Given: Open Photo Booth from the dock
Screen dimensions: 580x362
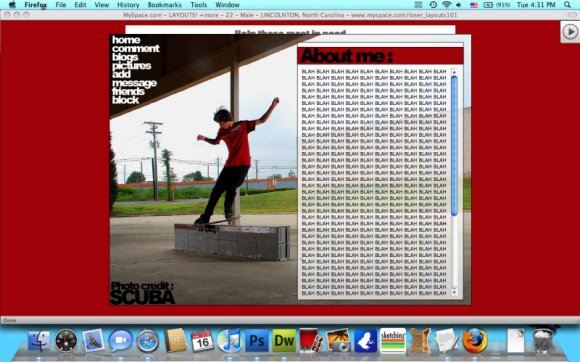Looking at the screenshot, I should [x=311, y=340].
